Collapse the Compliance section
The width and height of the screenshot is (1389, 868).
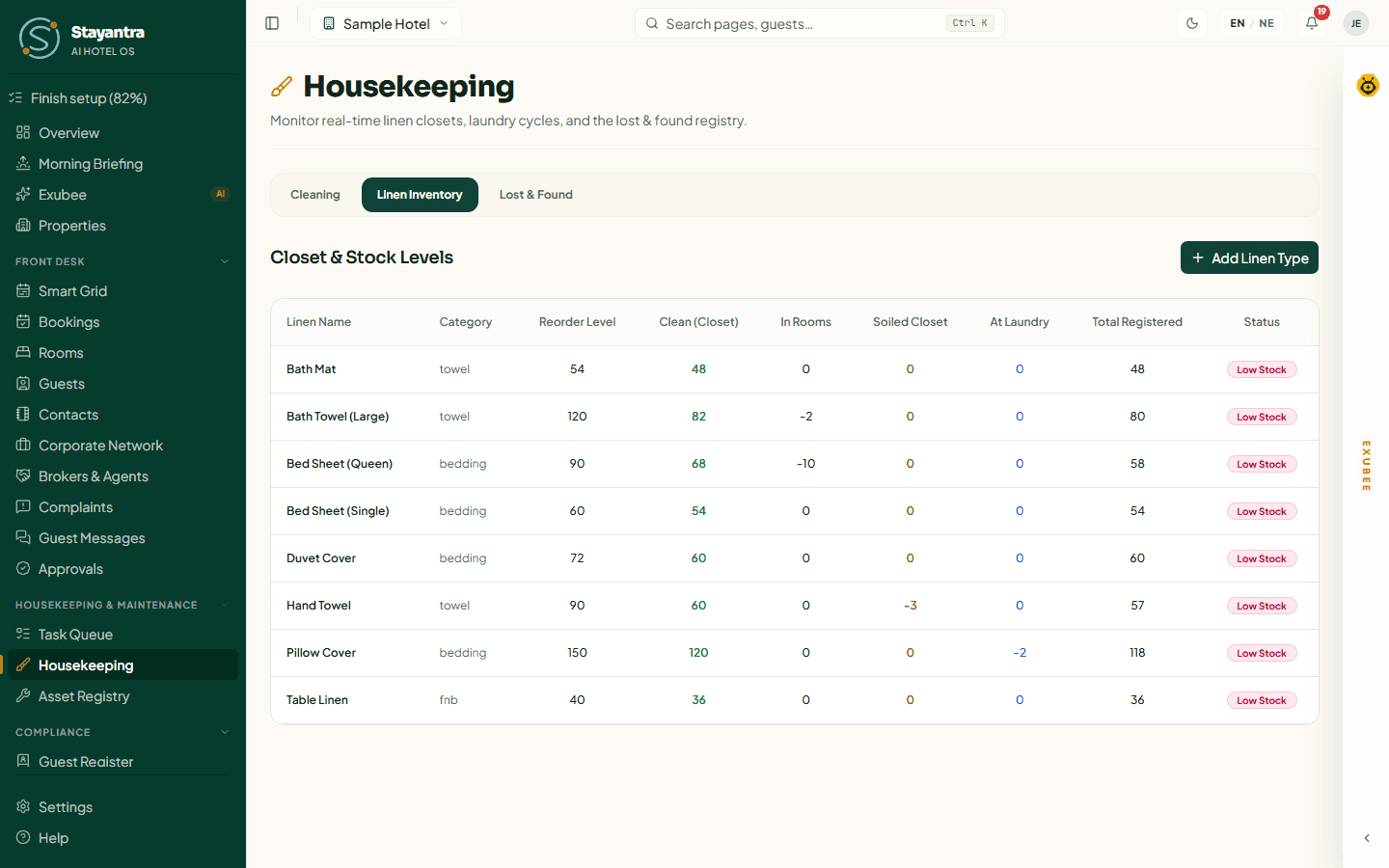(225, 732)
